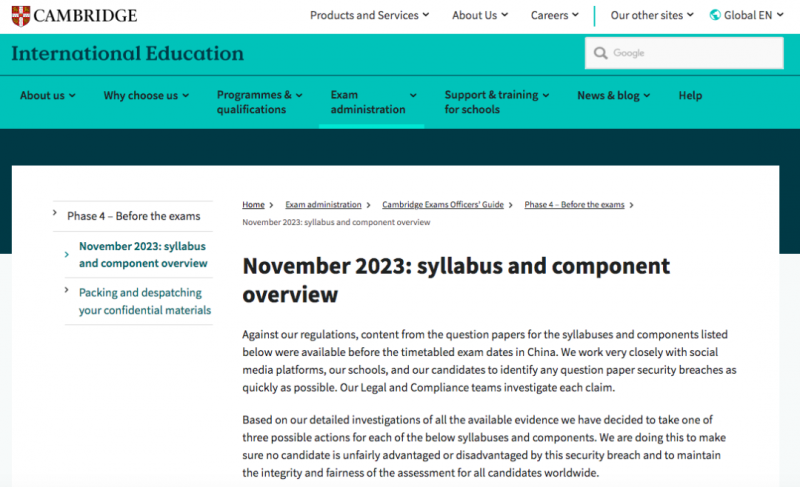The height and width of the screenshot is (487, 800).
Task: Open Packing and despatching your confidential materials
Action: pyautogui.click(x=145, y=301)
